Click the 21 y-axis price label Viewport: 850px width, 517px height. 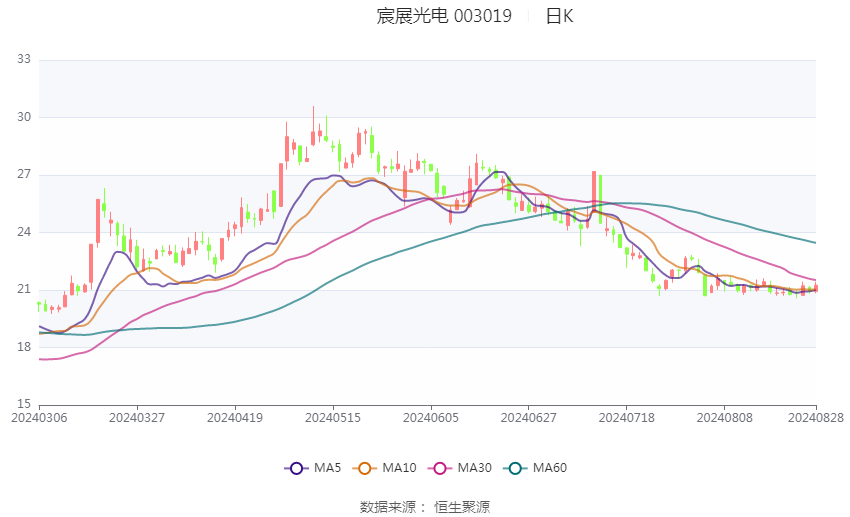(x=24, y=289)
